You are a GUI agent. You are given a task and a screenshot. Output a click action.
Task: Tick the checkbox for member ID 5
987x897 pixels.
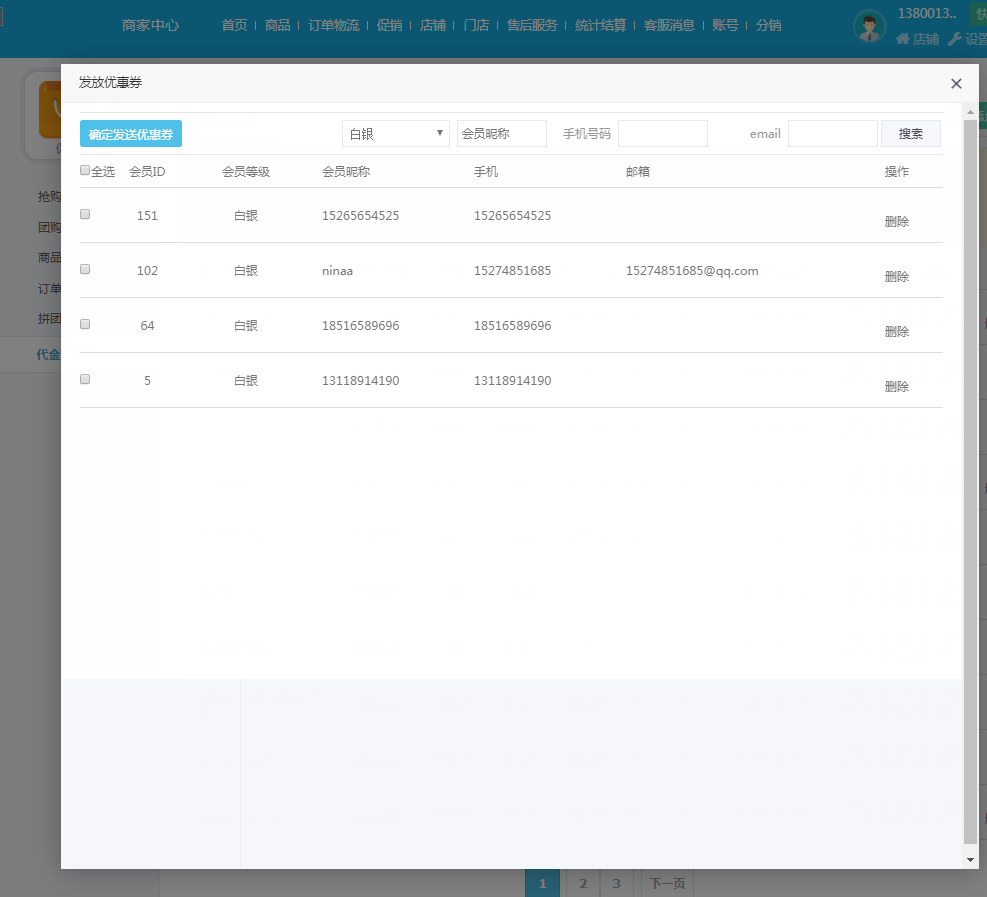[x=85, y=379]
